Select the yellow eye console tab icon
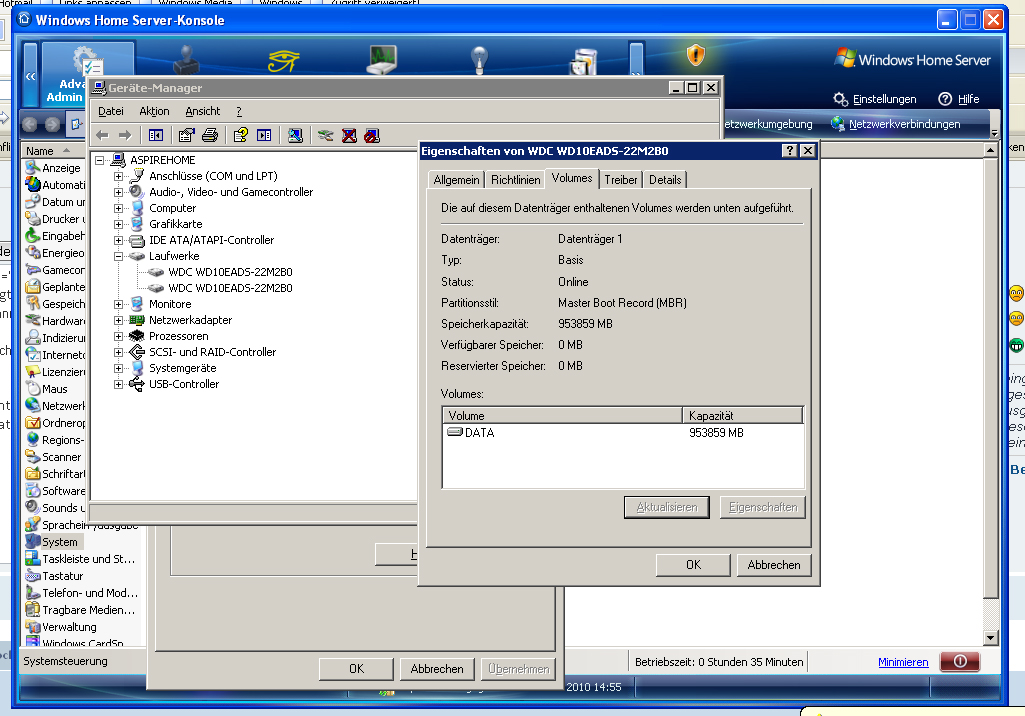Viewport: 1025px width, 716px height. [284, 61]
